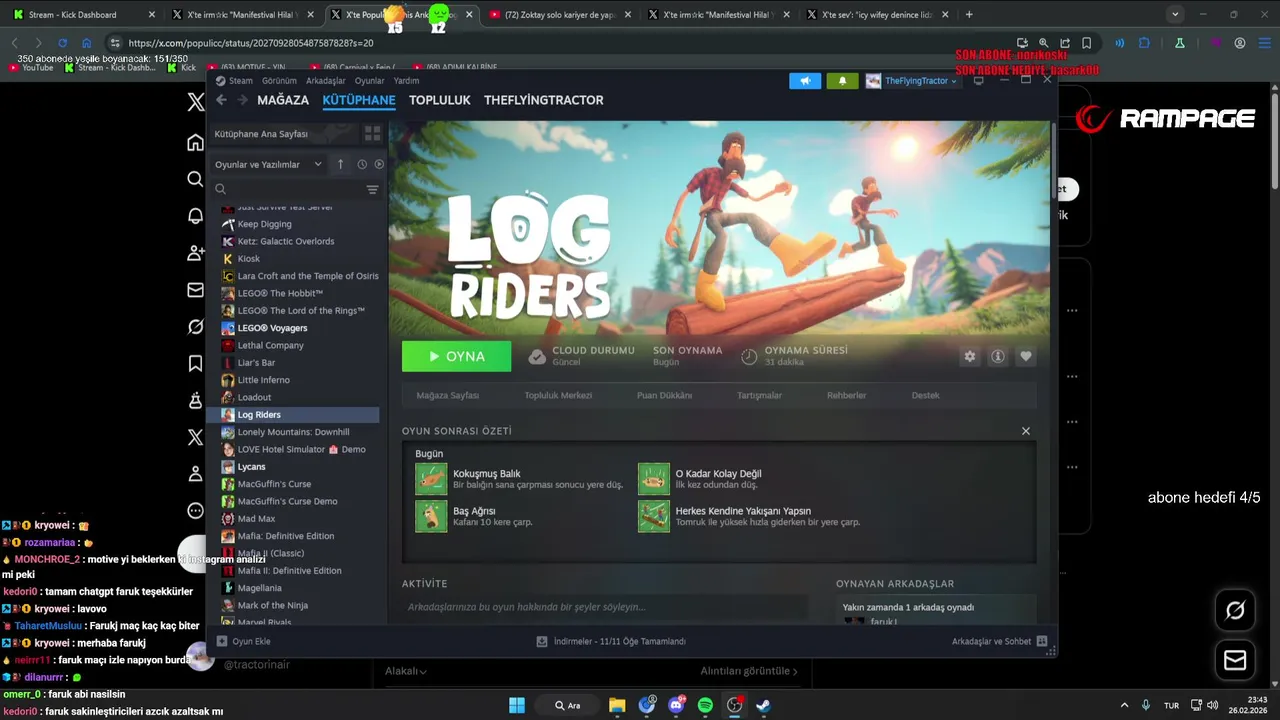Open the Steam announcements megaphone button
This screenshot has width=1280, height=720.
(x=805, y=81)
